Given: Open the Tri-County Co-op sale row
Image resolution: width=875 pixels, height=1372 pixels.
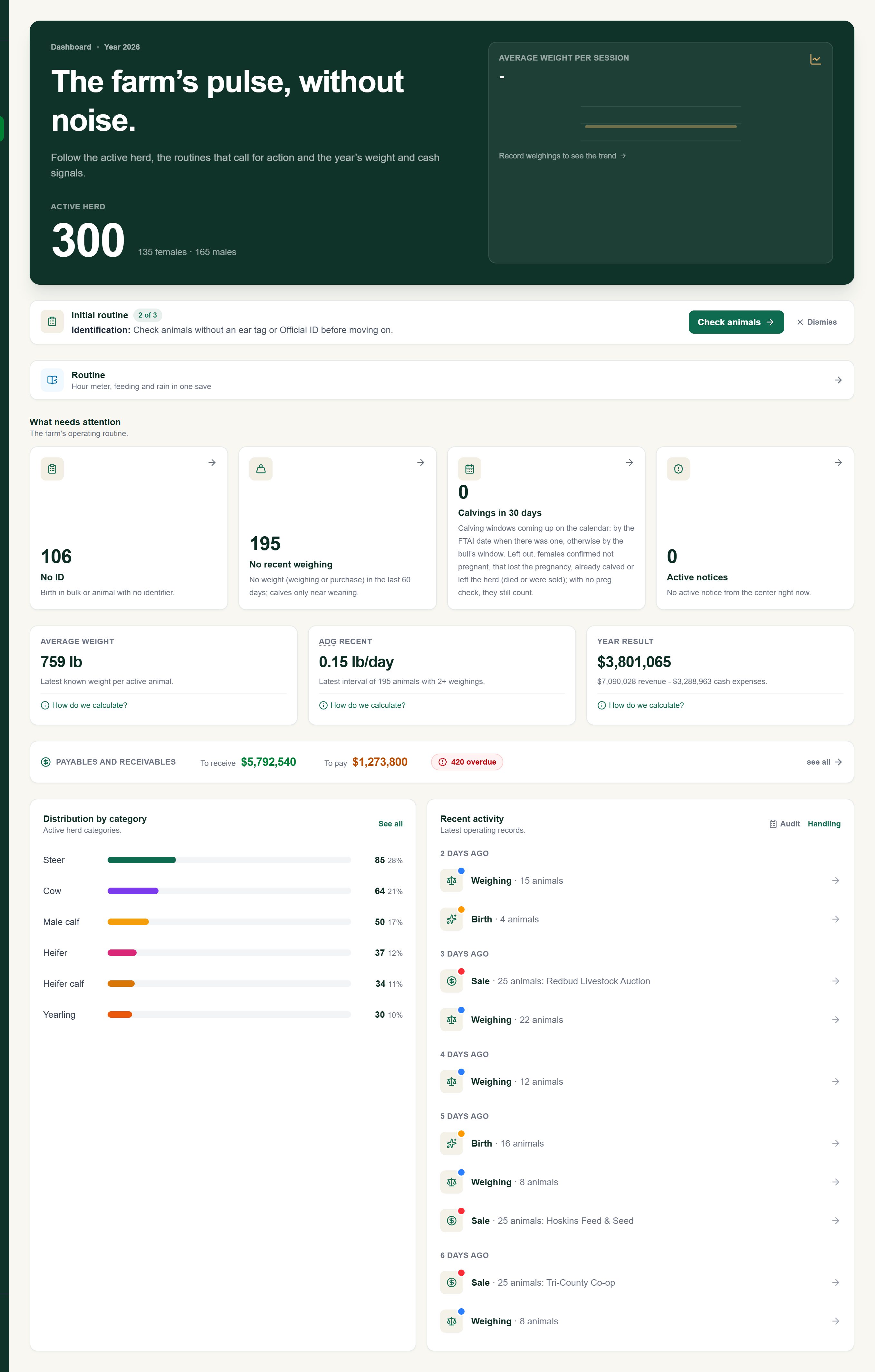Looking at the screenshot, I should pos(640,1282).
